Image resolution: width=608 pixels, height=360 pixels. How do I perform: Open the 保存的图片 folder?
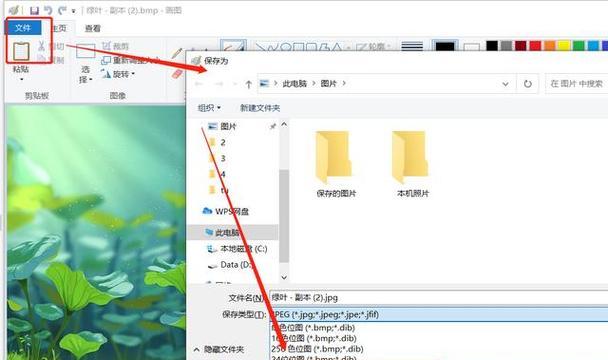pyautogui.click(x=335, y=164)
